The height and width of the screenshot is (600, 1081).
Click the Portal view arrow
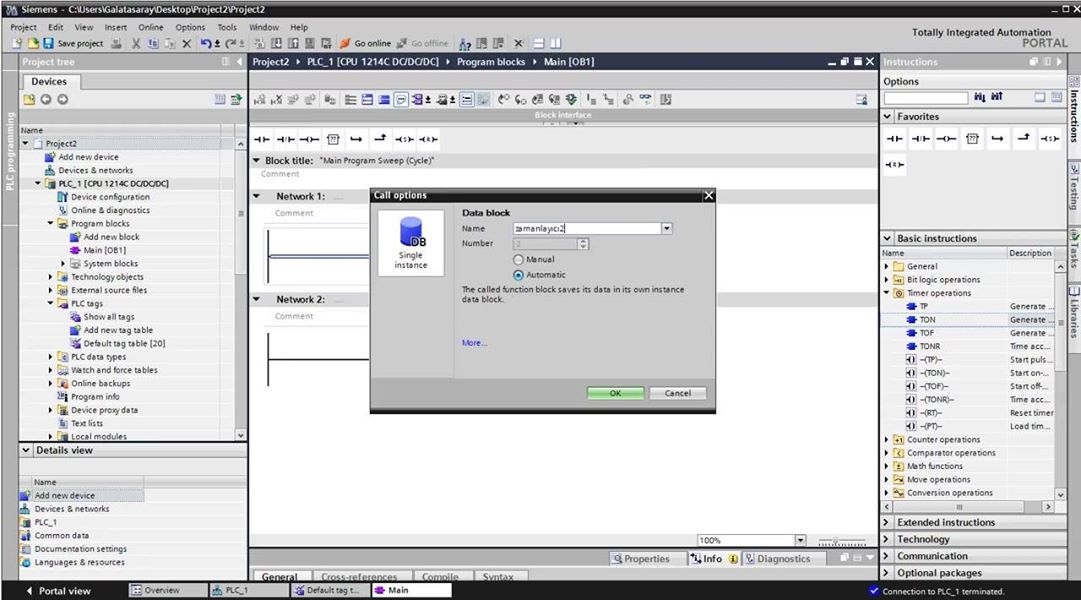click(x=29, y=591)
